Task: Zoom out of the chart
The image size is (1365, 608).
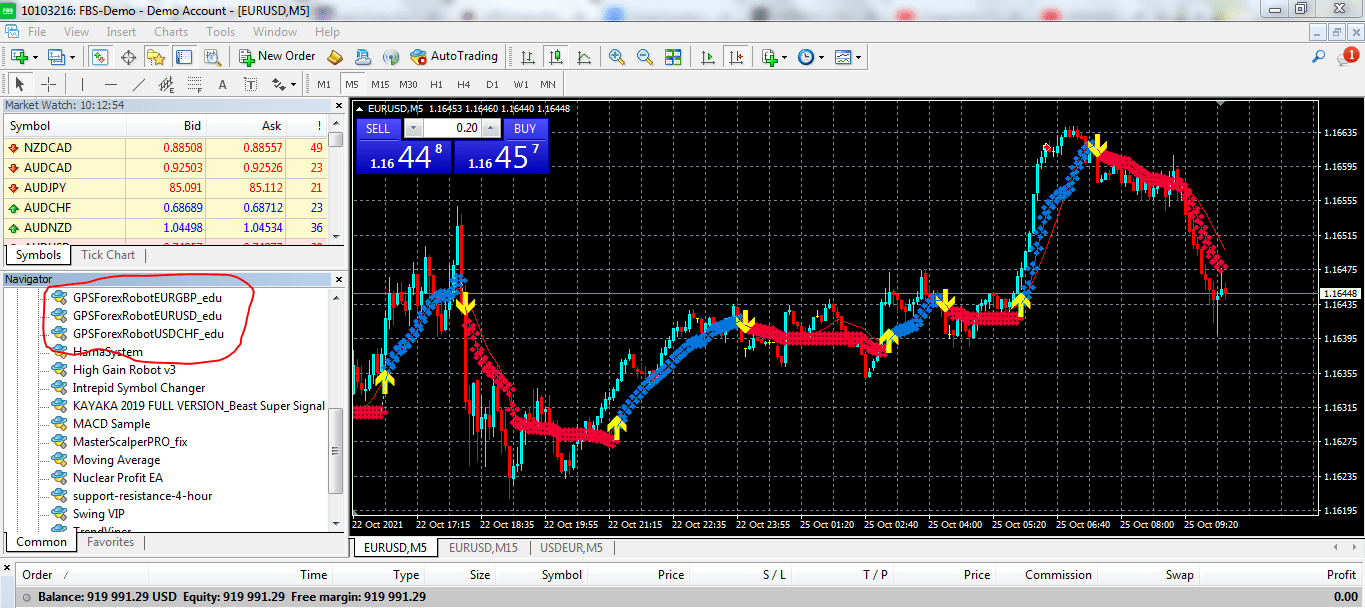Action: tap(645, 57)
